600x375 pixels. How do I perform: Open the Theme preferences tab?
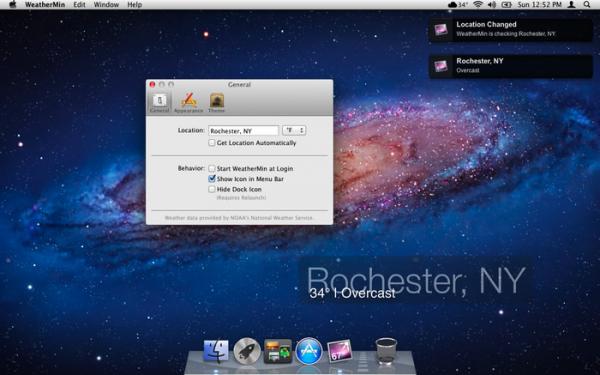[217, 102]
